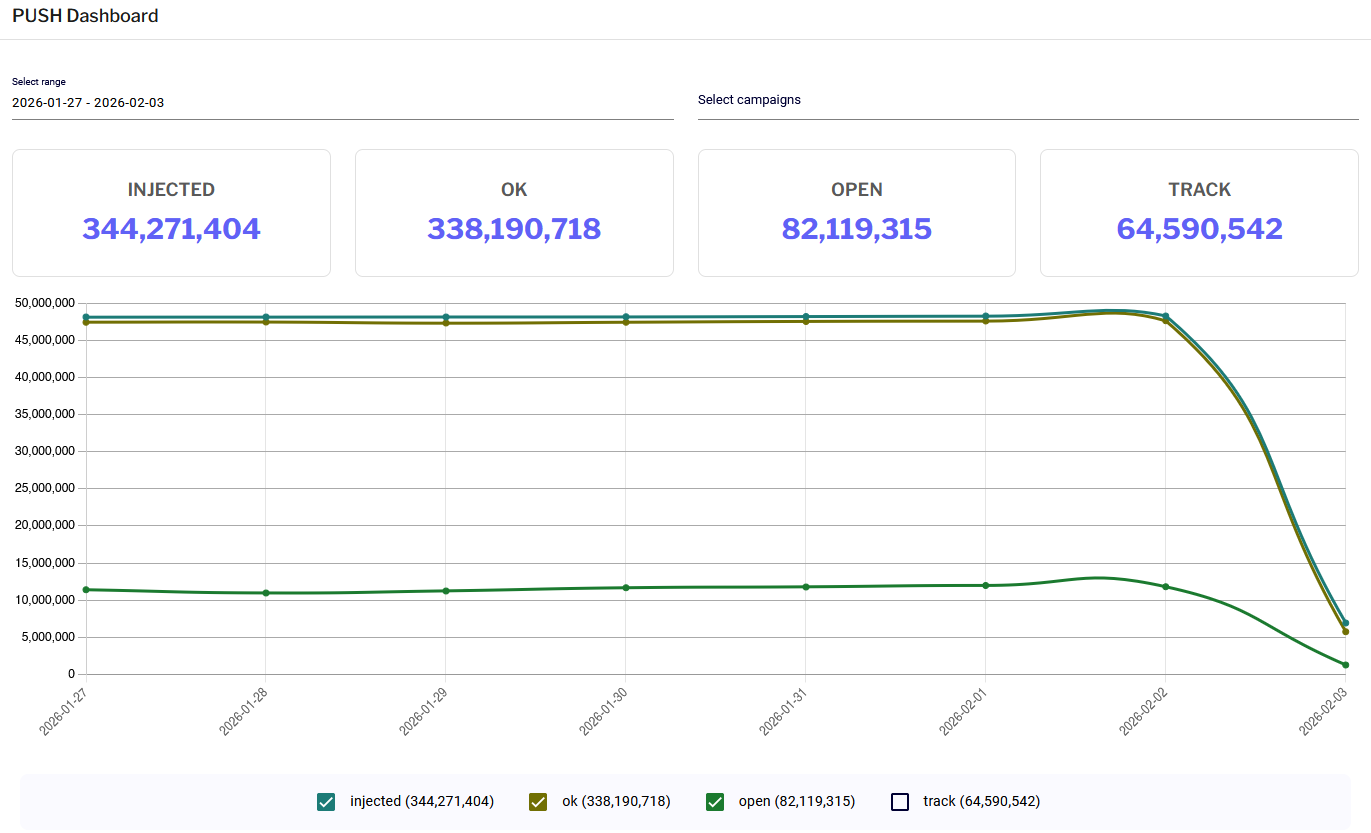The height and width of the screenshot is (833, 1371).
Task: Toggle the injected series checkbox
Action: click(x=325, y=802)
